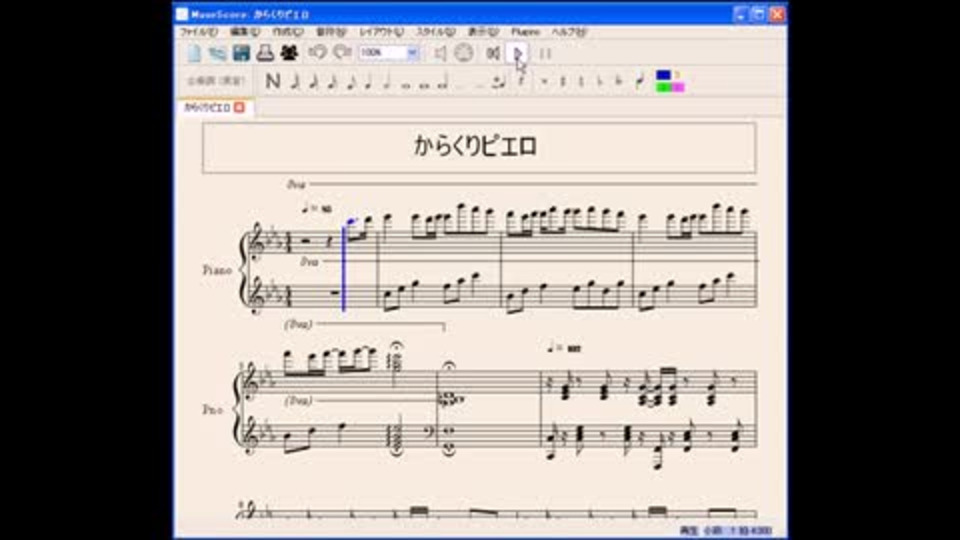Open the 作成(C) menu
This screenshot has width=960, height=540.
coord(288,32)
